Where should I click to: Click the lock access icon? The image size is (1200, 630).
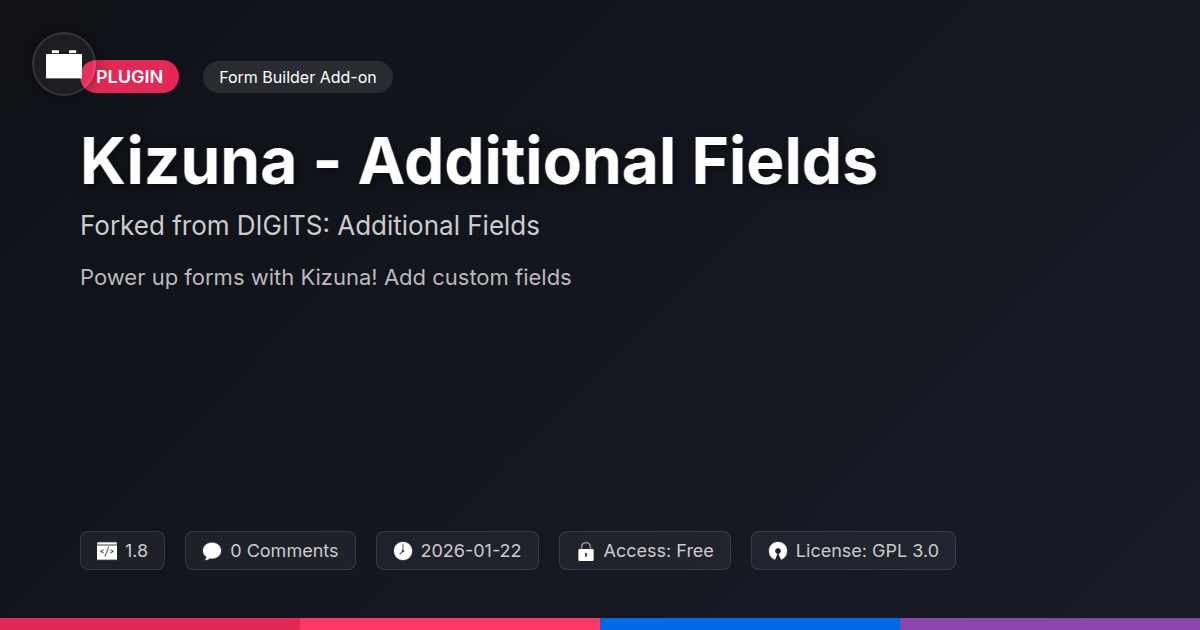tap(586, 551)
